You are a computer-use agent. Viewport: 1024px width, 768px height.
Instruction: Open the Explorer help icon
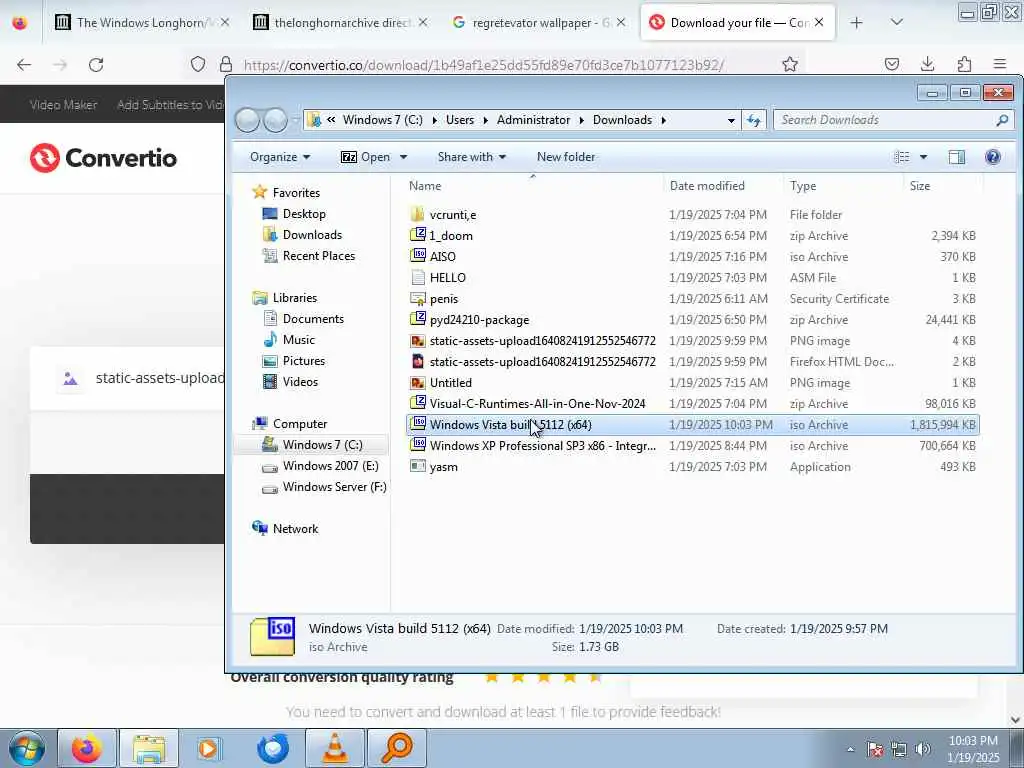[993, 157]
